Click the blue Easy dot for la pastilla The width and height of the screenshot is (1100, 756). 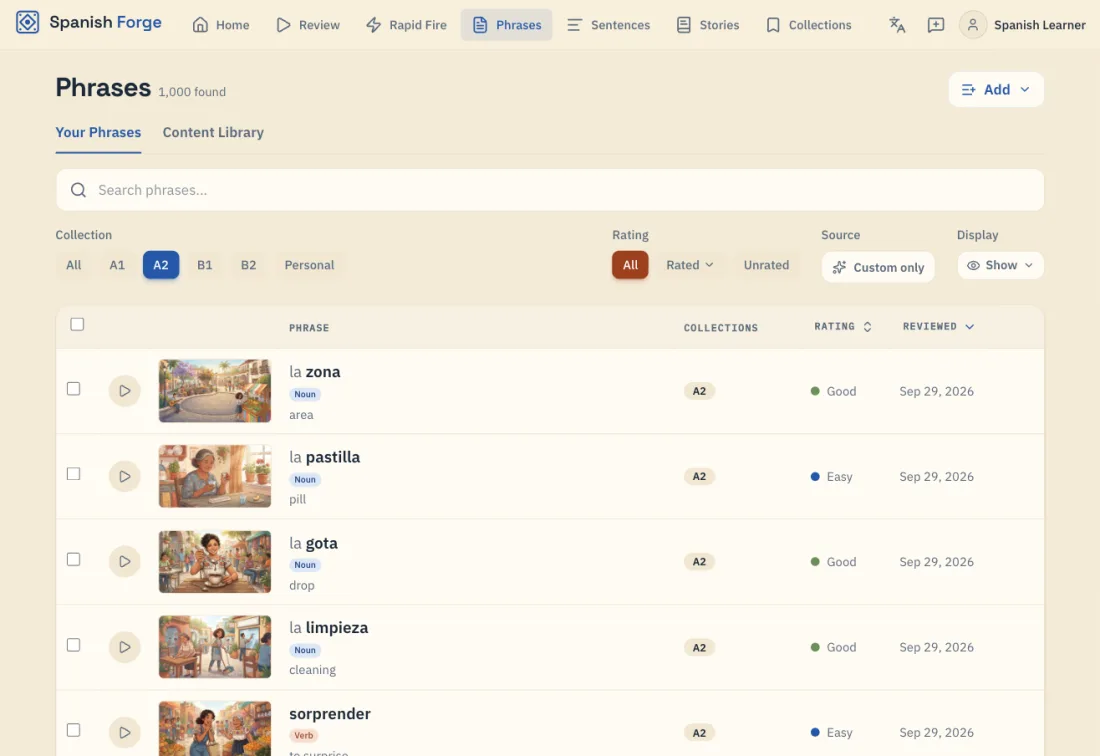[814, 476]
